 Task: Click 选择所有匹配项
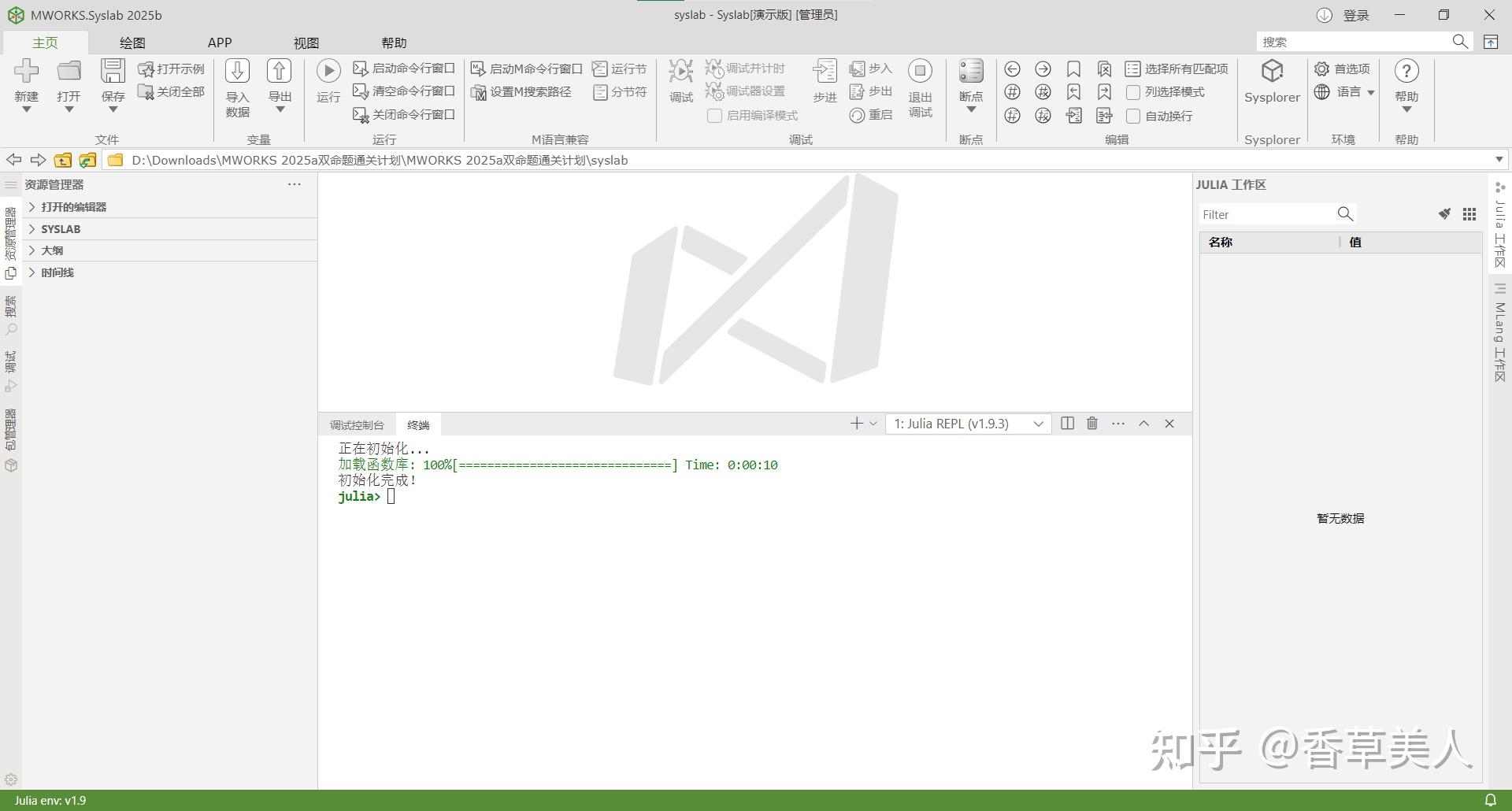1177,69
